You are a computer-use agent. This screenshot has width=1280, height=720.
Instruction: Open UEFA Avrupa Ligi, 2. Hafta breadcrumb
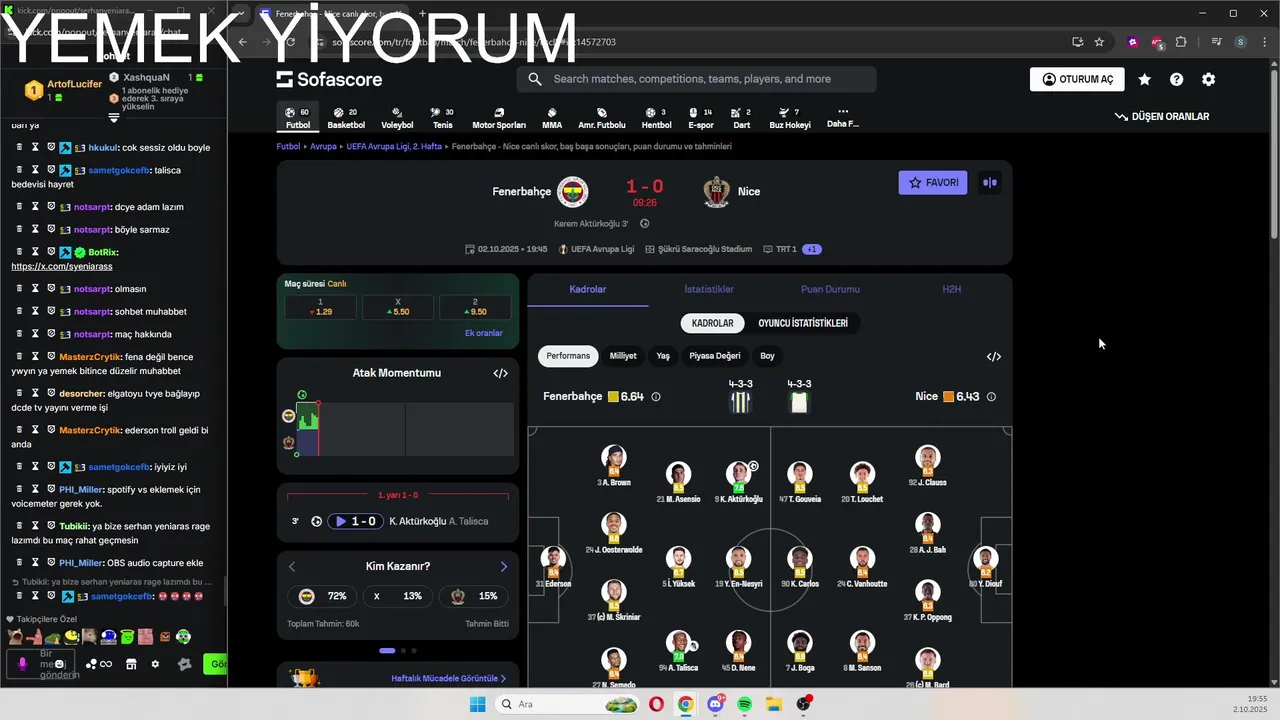point(394,146)
